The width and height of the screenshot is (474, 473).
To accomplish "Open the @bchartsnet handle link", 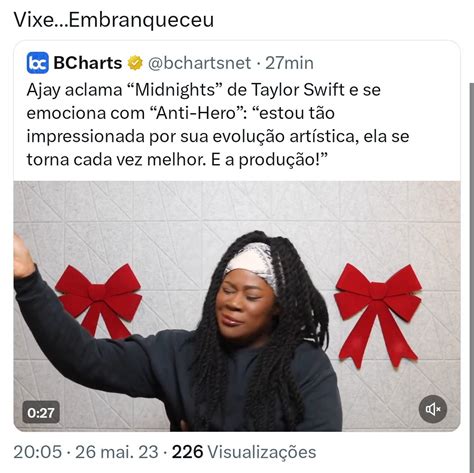I will [x=199, y=63].
